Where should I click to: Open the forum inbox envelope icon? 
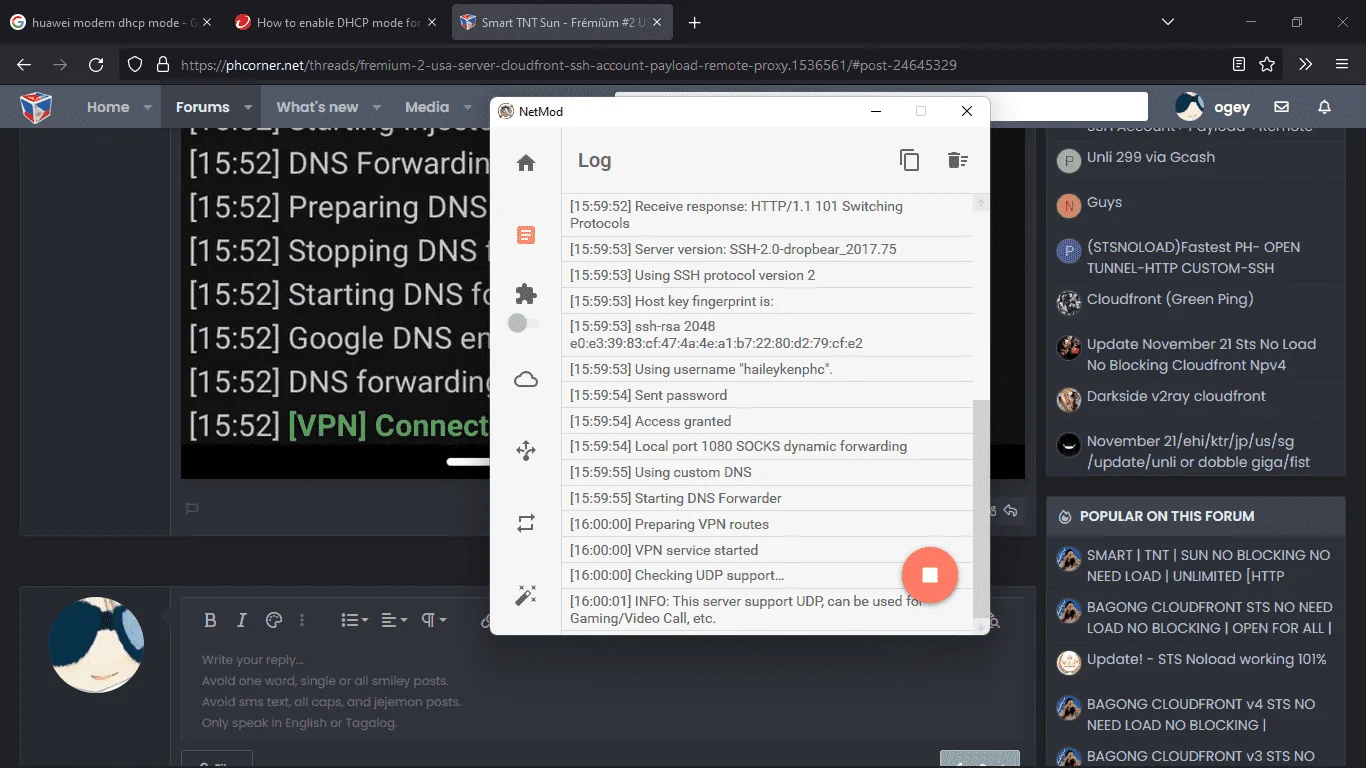click(1281, 107)
